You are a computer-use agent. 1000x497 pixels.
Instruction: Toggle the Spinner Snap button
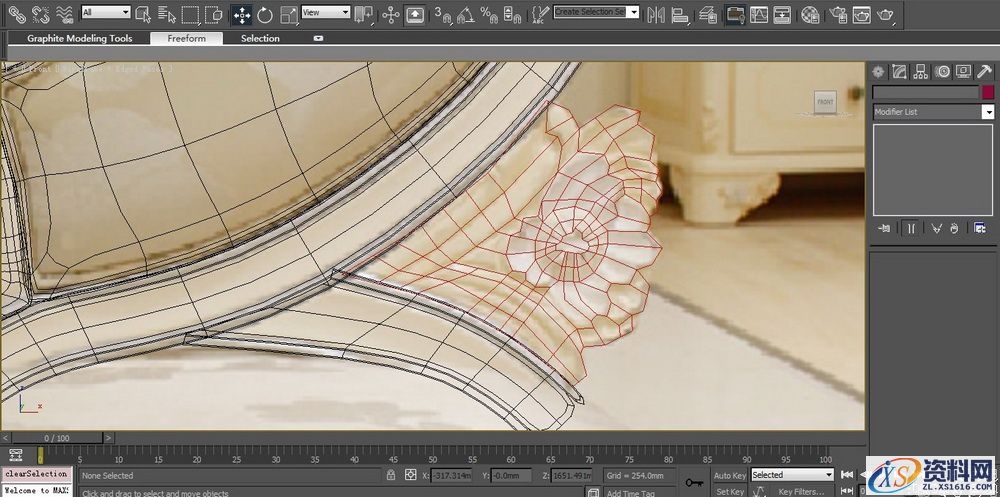click(x=511, y=14)
